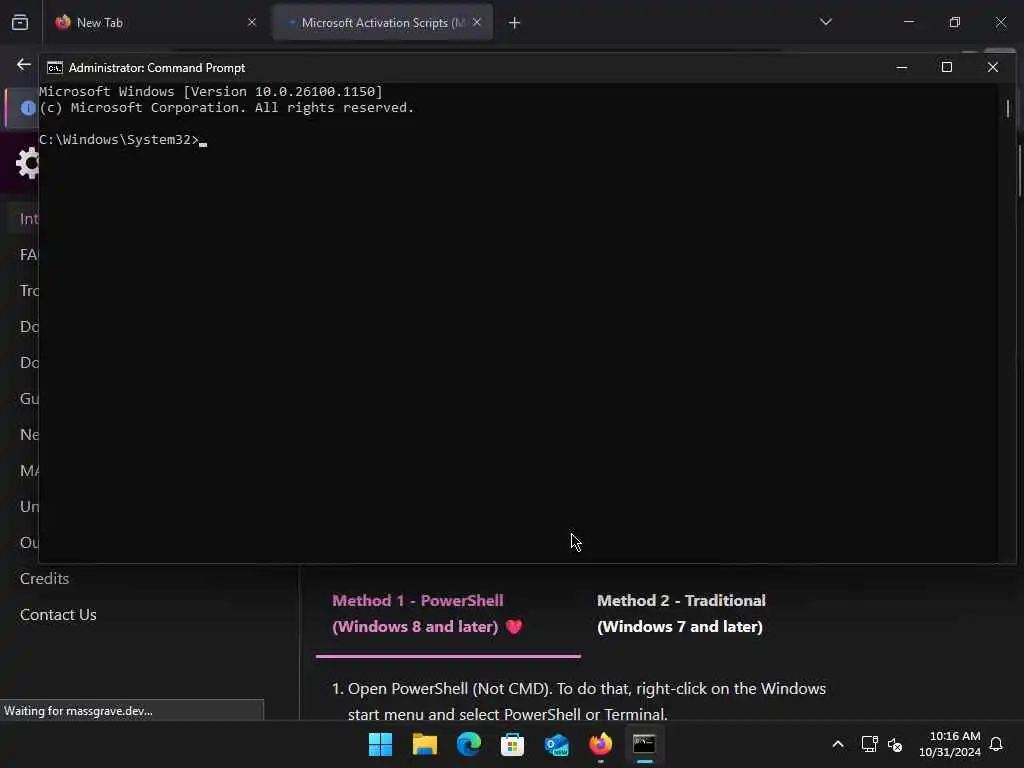The height and width of the screenshot is (768, 1024).
Task: Select Method 1 - PowerShell tab
Action: tap(448, 614)
